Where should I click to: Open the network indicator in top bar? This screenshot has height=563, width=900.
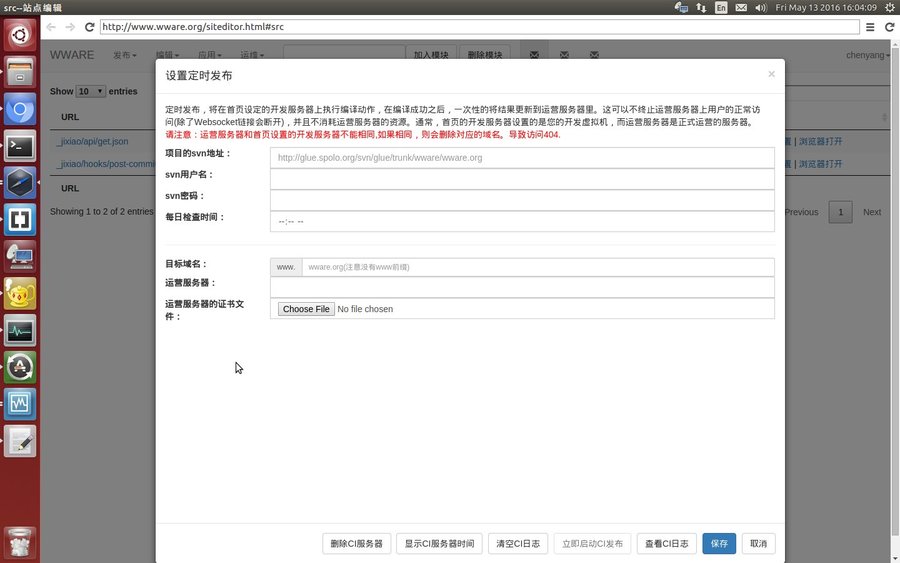pos(701,7)
